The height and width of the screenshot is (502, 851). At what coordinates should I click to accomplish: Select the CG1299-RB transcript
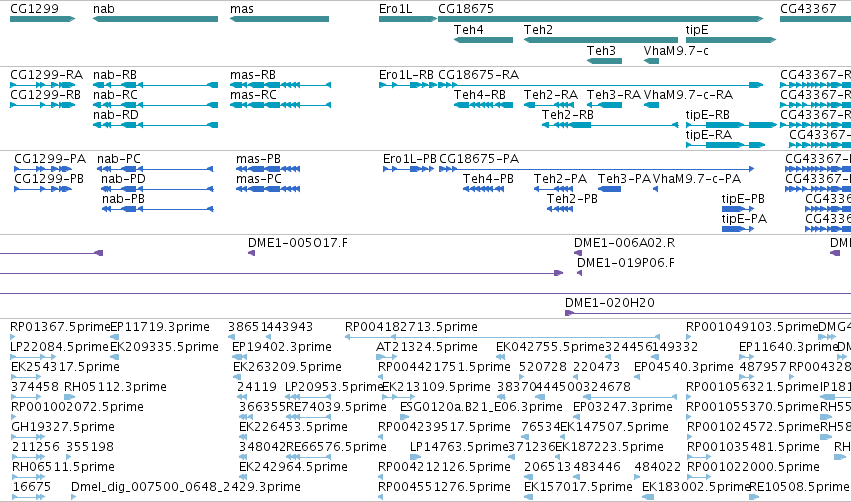pyautogui.click(x=42, y=105)
